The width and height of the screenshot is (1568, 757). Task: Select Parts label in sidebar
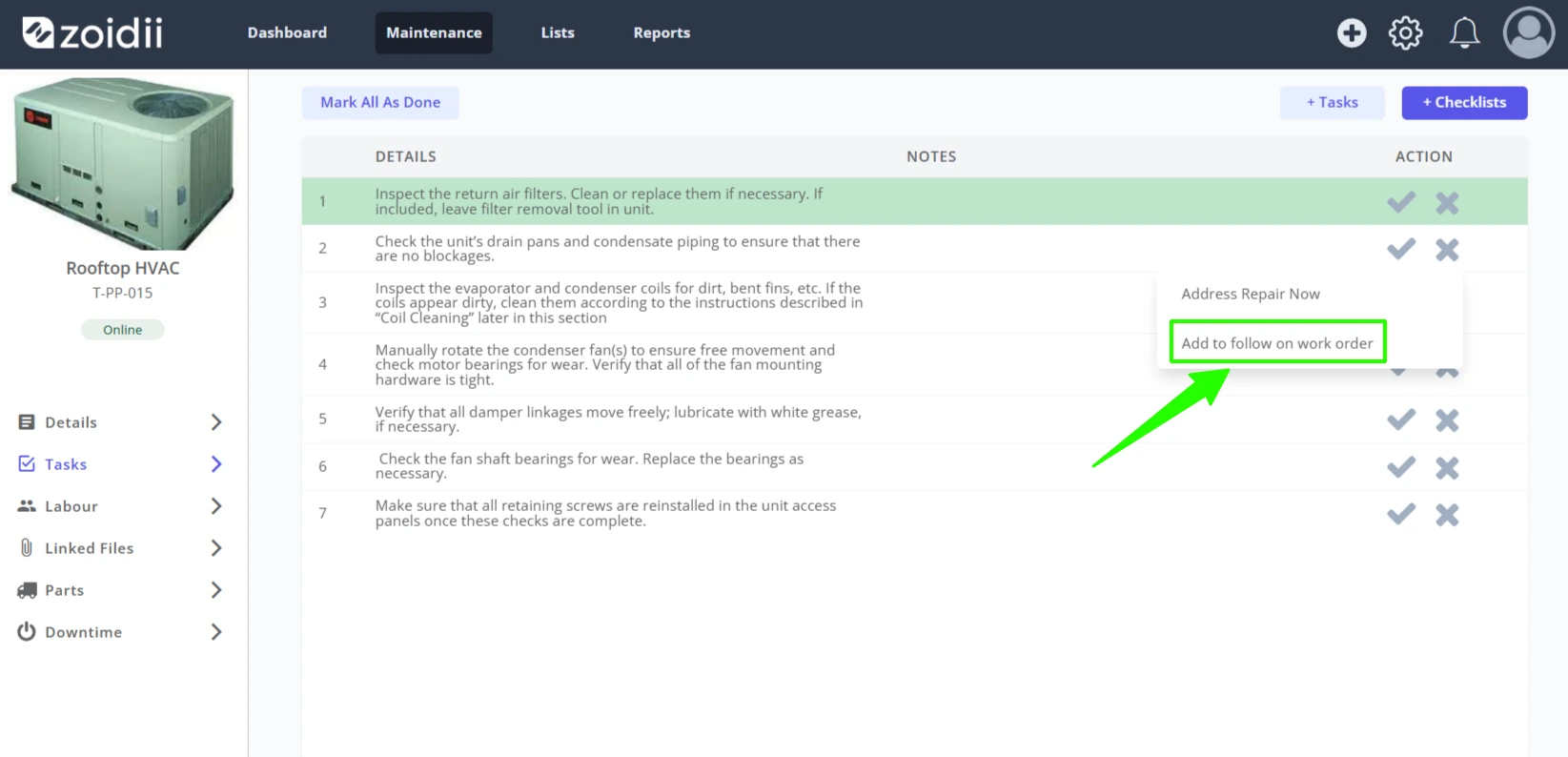click(65, 590)
